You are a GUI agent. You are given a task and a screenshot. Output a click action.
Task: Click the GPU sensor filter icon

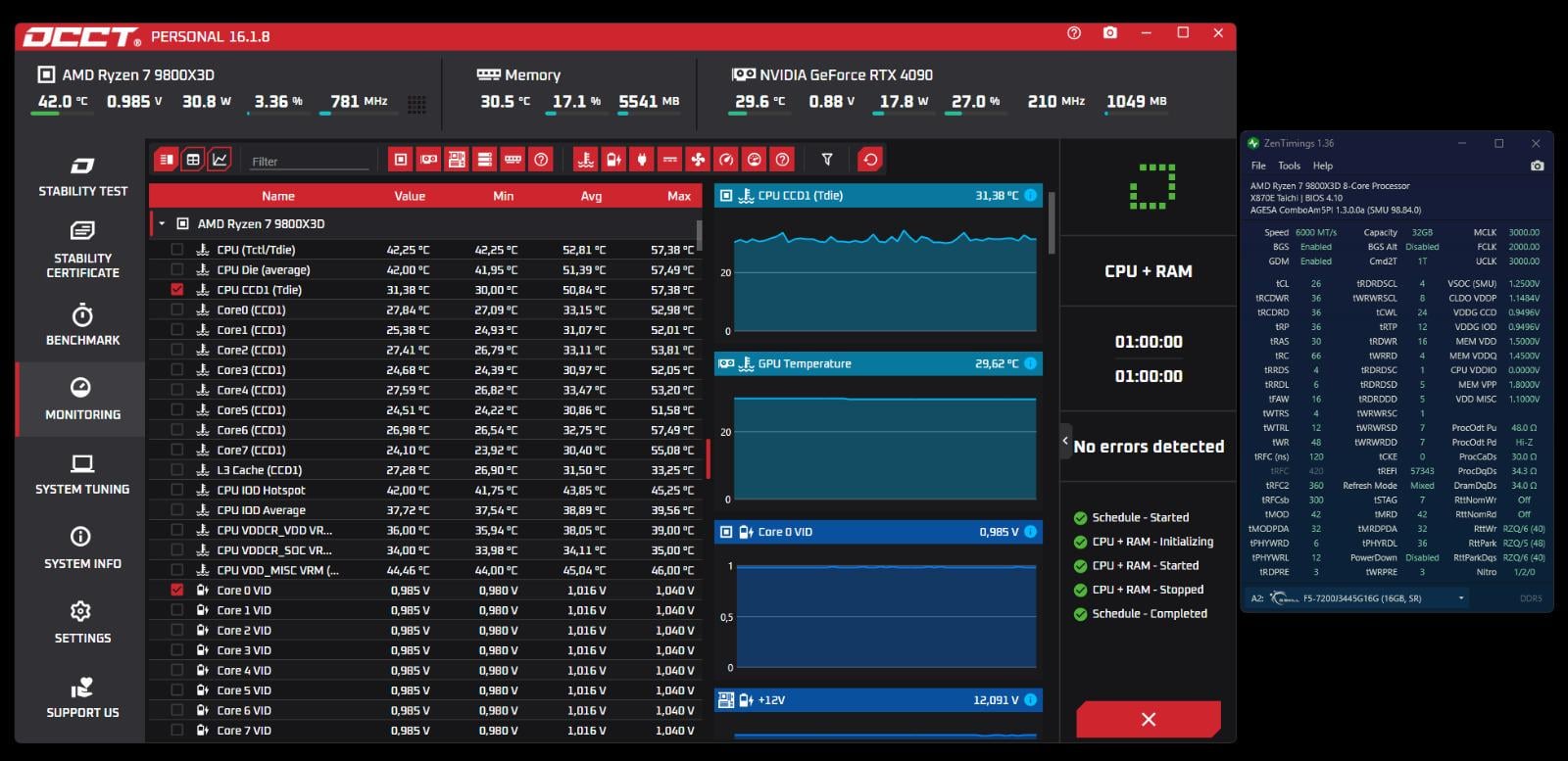[x=428, y=160]
